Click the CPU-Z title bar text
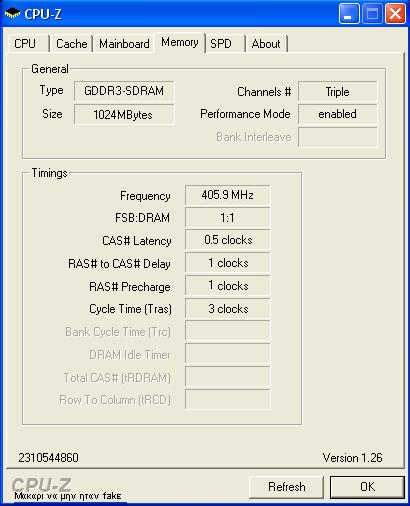Image resolution: width=410 pixels, height=506 pixels. pyautogui.click(x=43, y=14)
